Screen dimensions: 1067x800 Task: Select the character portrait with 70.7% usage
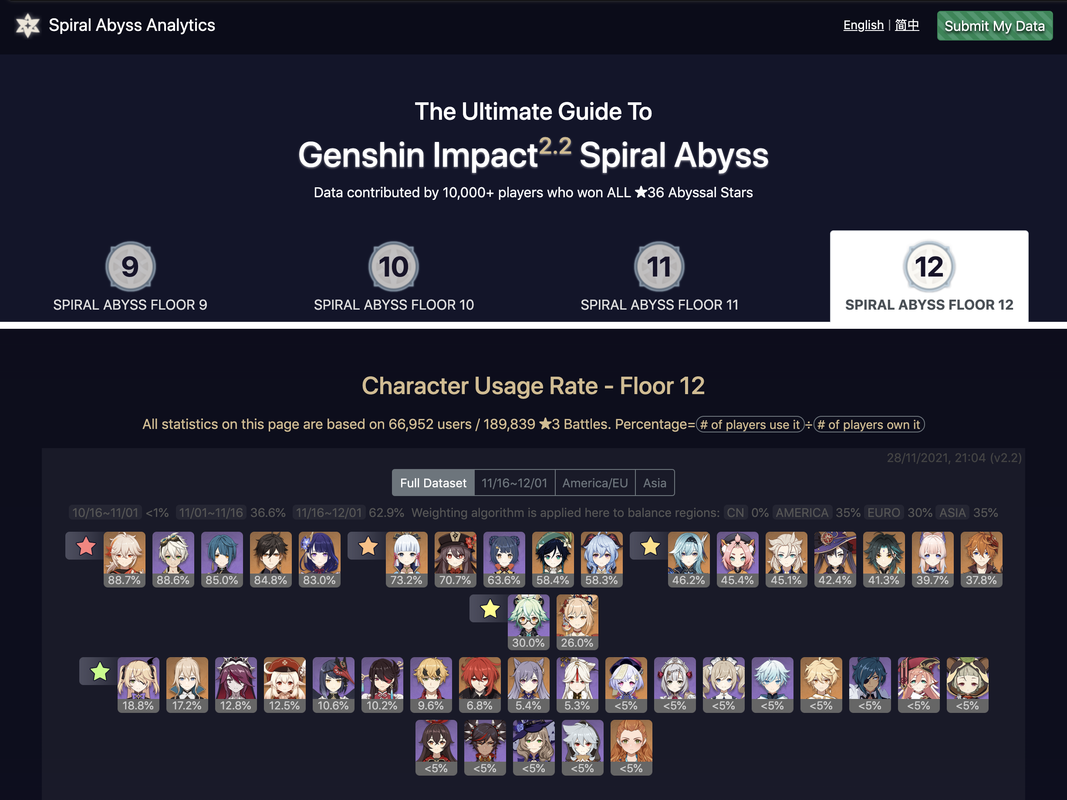click(x=455, y=559)
